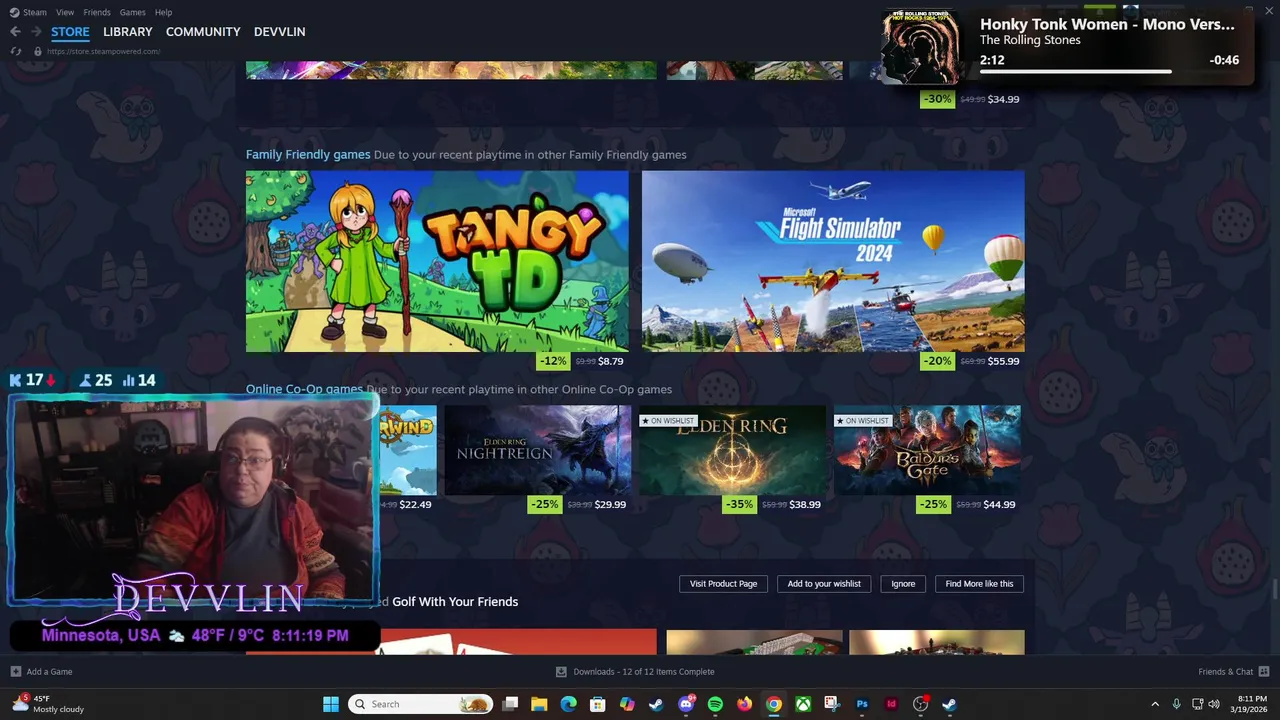Image resolution: width=1280 pixels, height=720 pixels.
Task: Open the Elden Ring Nightreign capsule
Action: tap(538, 450)
